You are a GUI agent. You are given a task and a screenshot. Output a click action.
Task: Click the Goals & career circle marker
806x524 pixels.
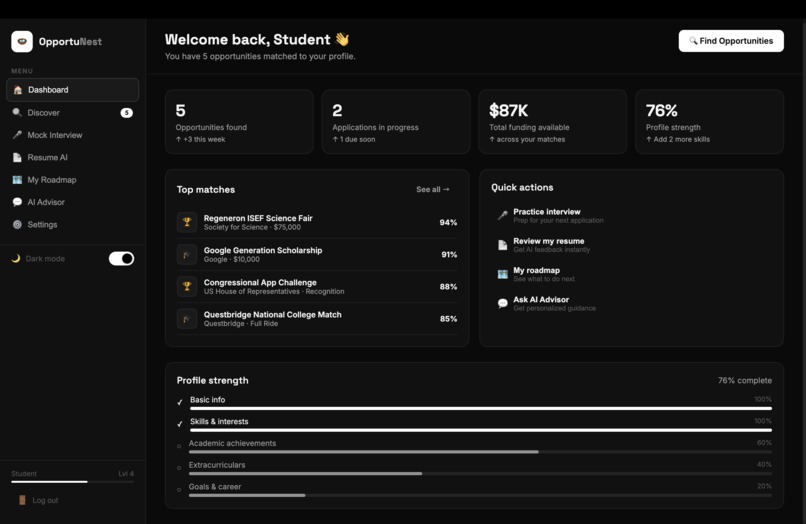pos(179,490)
